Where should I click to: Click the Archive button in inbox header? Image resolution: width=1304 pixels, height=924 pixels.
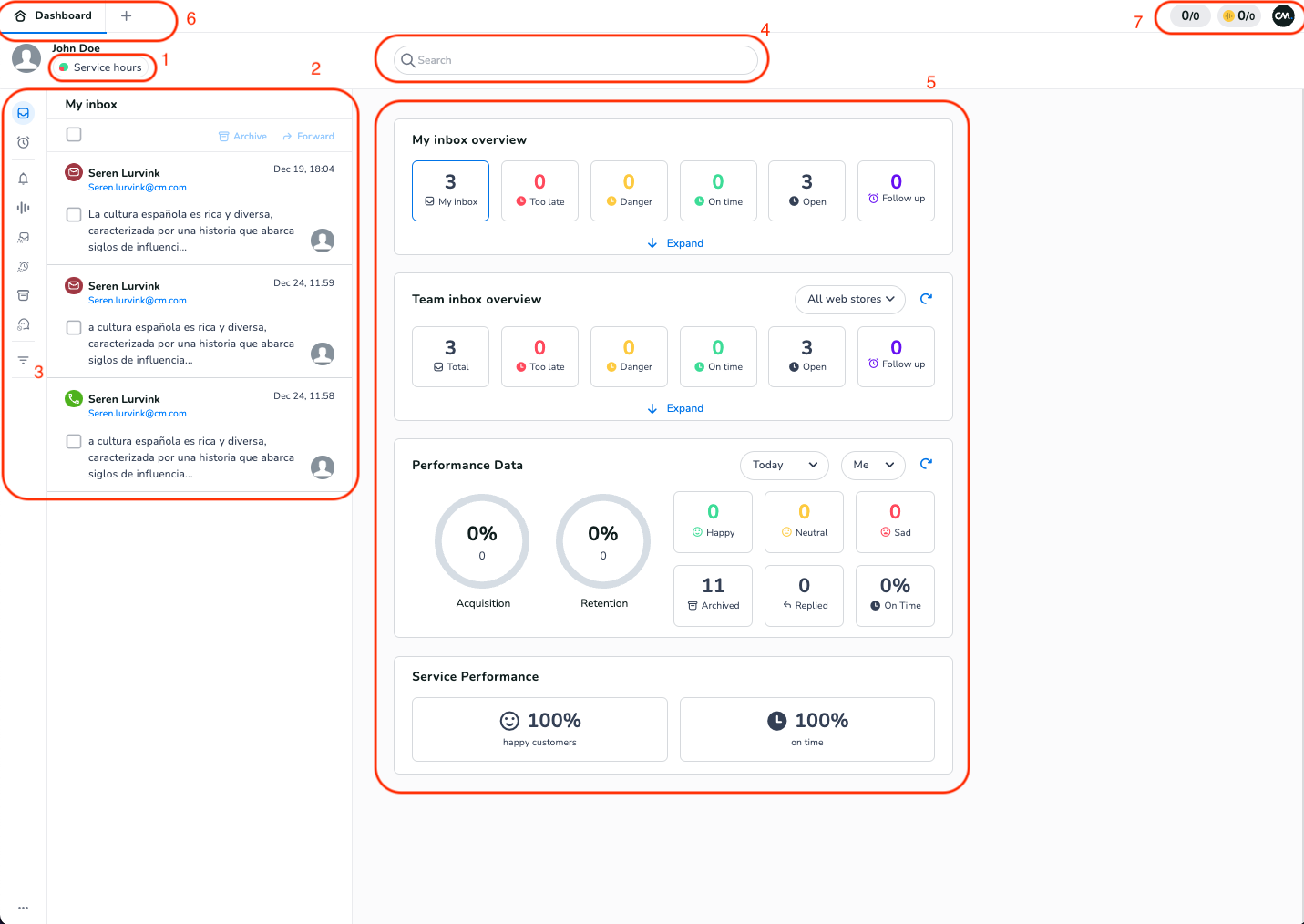click(x=242, y=137)
